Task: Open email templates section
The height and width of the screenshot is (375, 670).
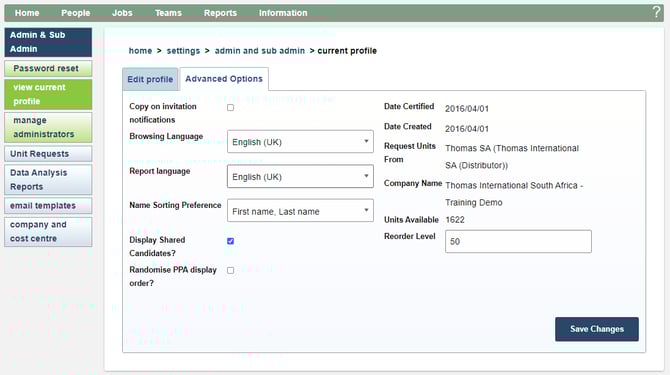Action: pyautogui.click(x=48, y=205)
